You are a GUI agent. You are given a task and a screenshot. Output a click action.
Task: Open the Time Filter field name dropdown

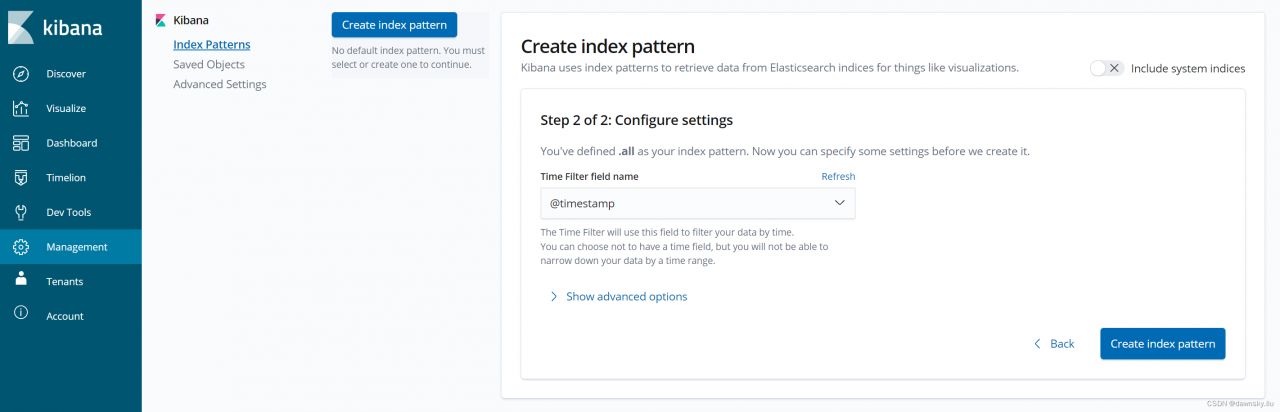click(697, 203)
